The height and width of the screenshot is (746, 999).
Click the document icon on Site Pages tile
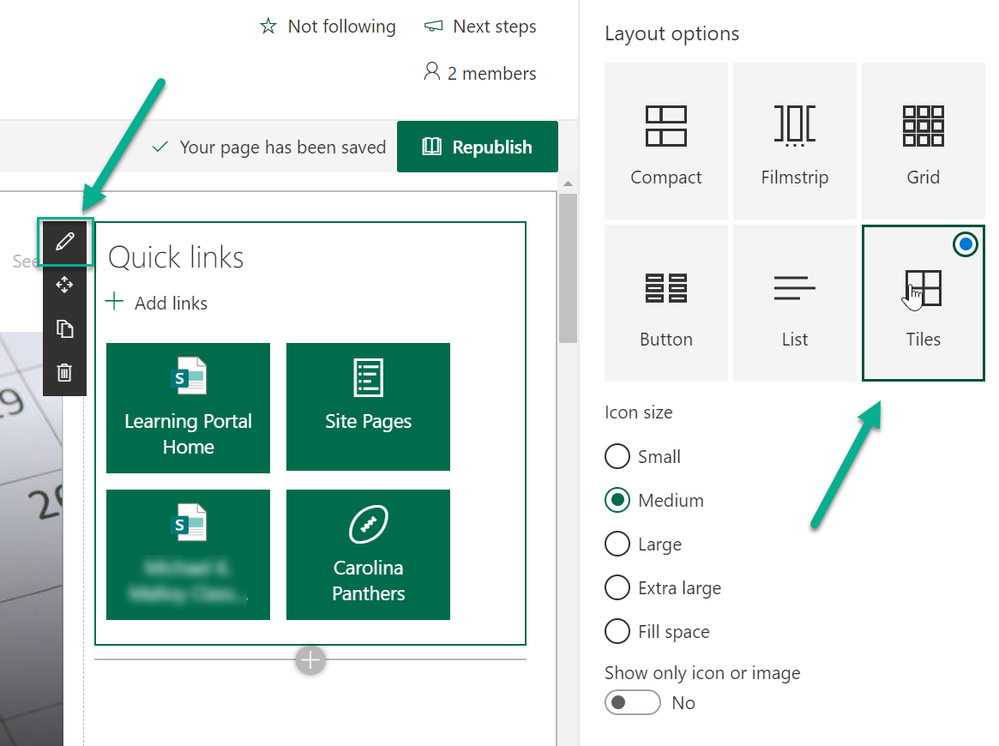point(368,377)
